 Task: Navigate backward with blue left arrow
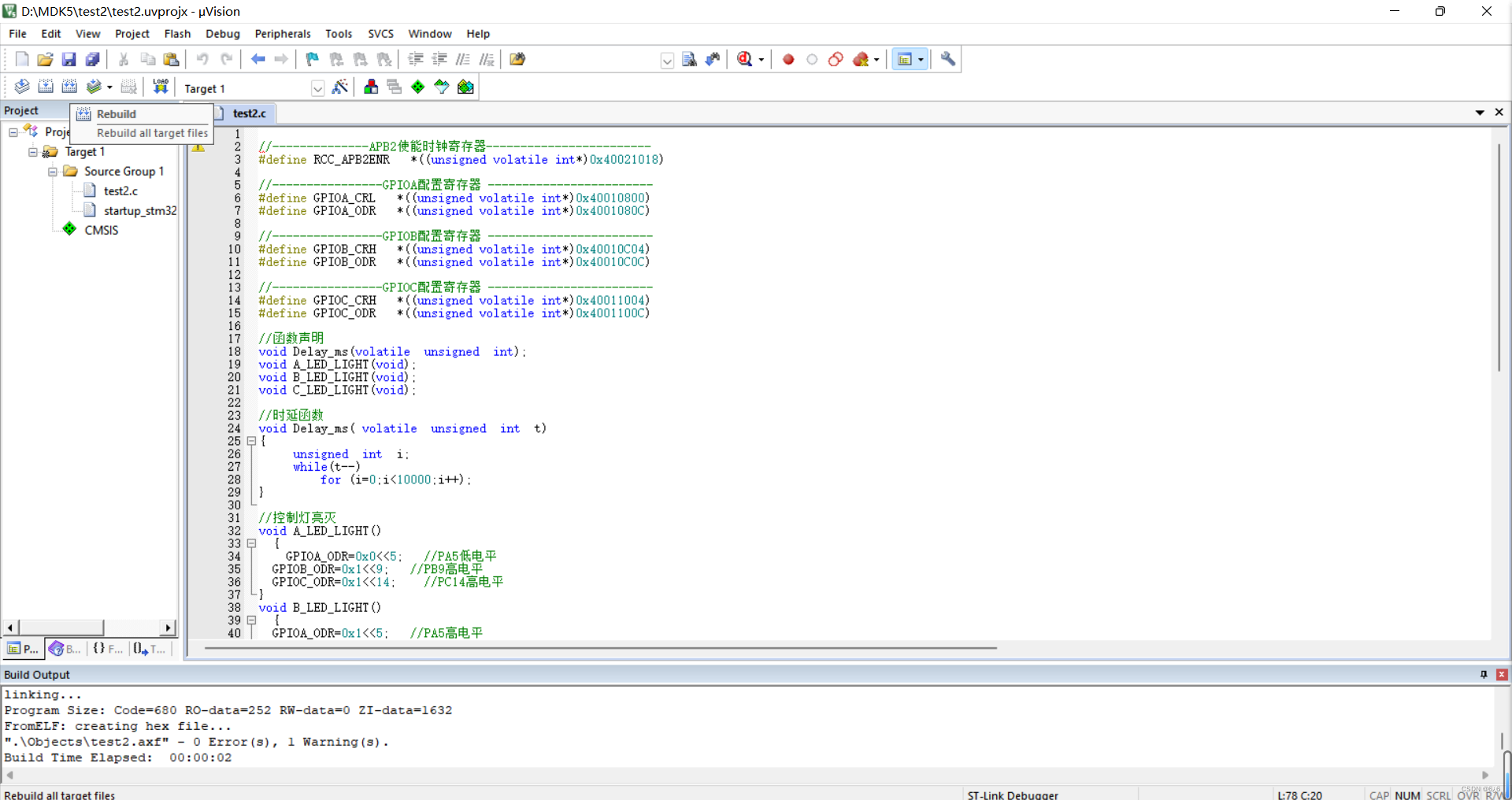[258, 59]
